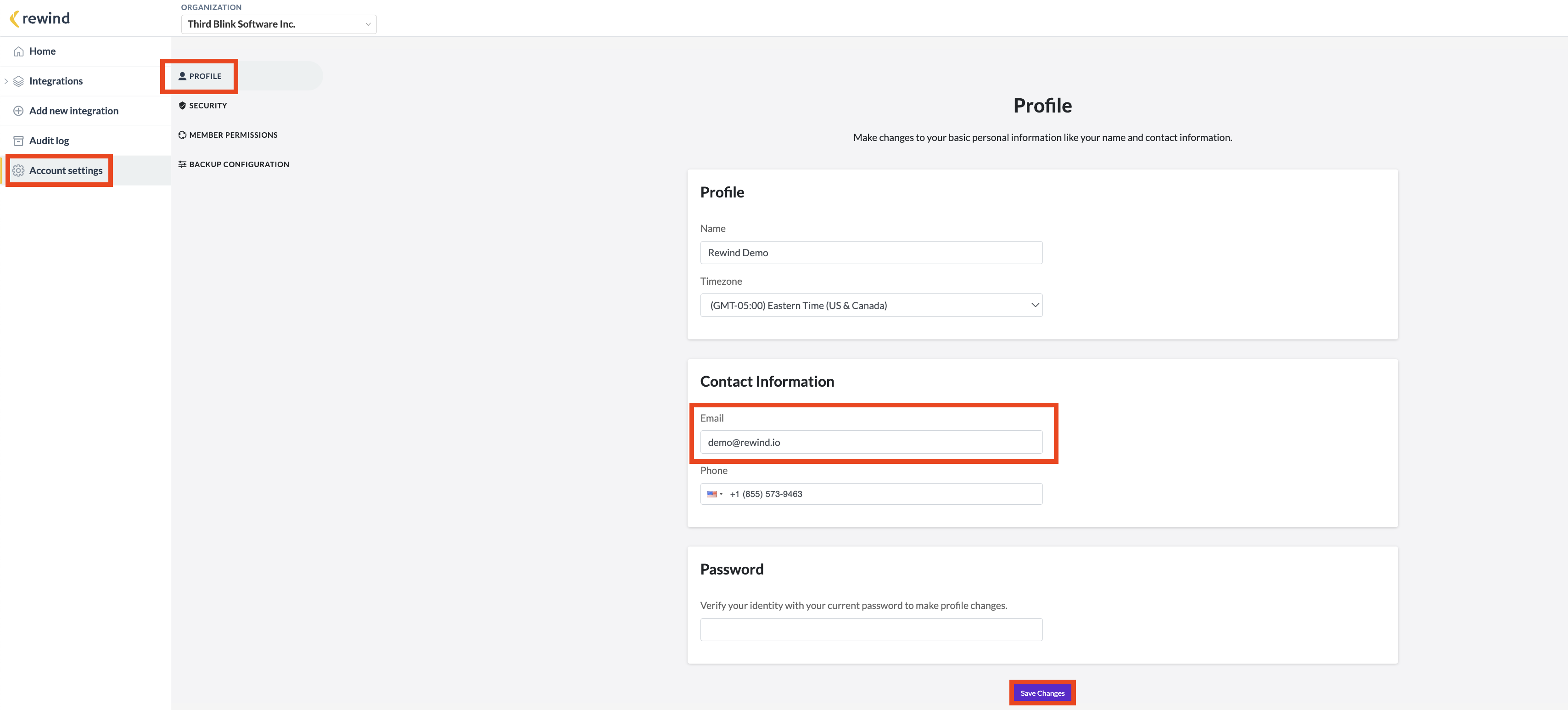
Task: Click the Home house icon
Action: pos(19,51)
